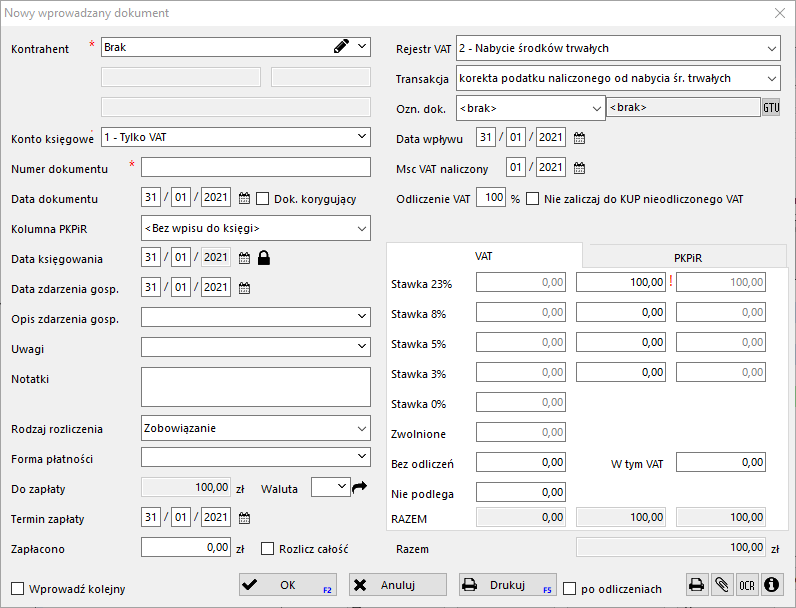Click the currency arrow icon next to Waluta
Viewport: 796px width, 608px height.
click(359, 487)
